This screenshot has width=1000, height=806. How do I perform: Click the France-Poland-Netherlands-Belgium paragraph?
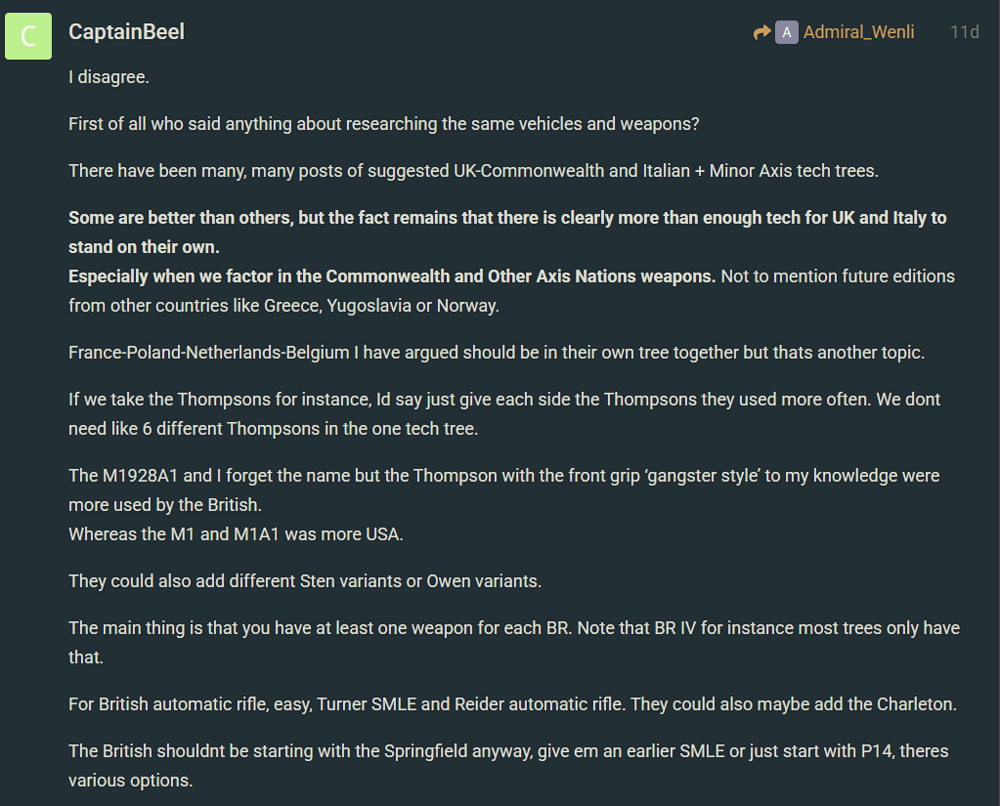[x=496, y=353]
